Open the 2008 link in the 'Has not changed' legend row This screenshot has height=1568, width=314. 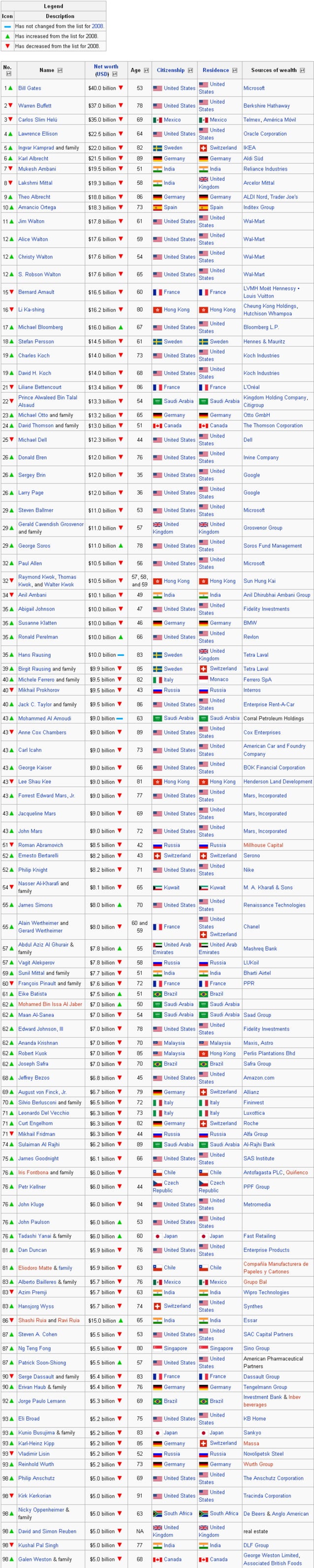[x=97, y=27]
